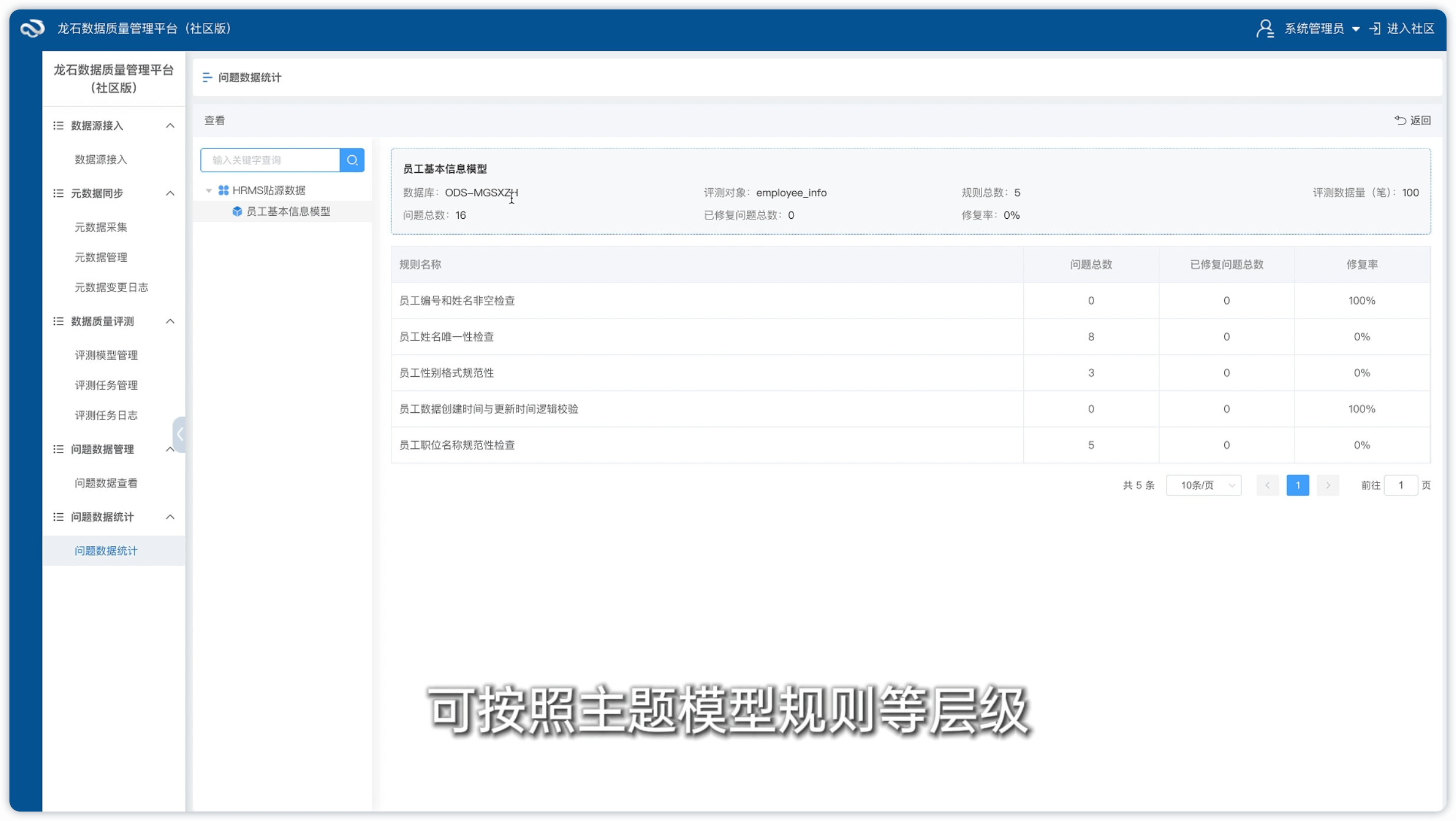Click evaluation object employee_info
The width and height of the screenshot is (1456, 821).
(x=791, y=192)
